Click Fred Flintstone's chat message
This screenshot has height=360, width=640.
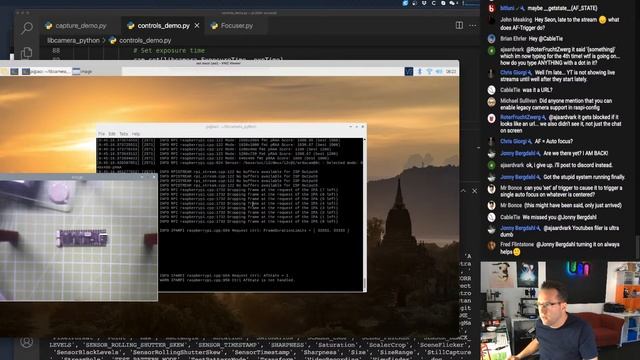click(560, 248)
